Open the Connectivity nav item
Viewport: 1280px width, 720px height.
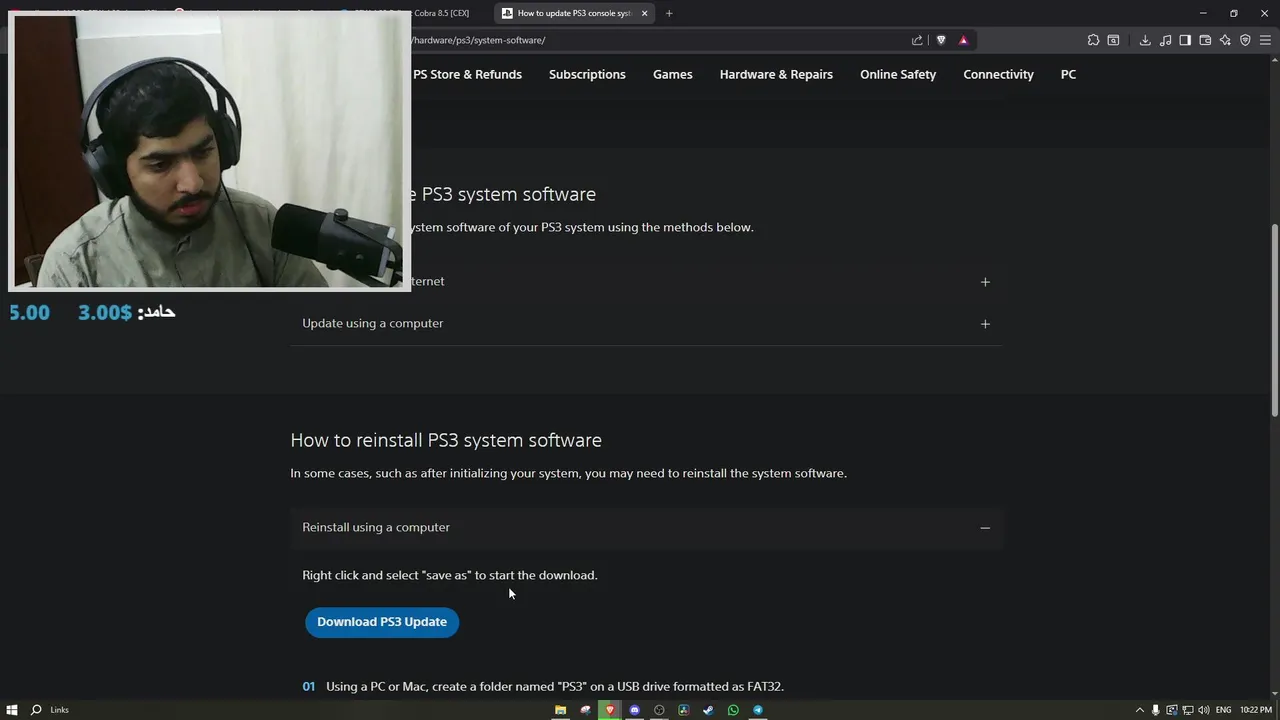pyautogui.click(x=998, y=74)
